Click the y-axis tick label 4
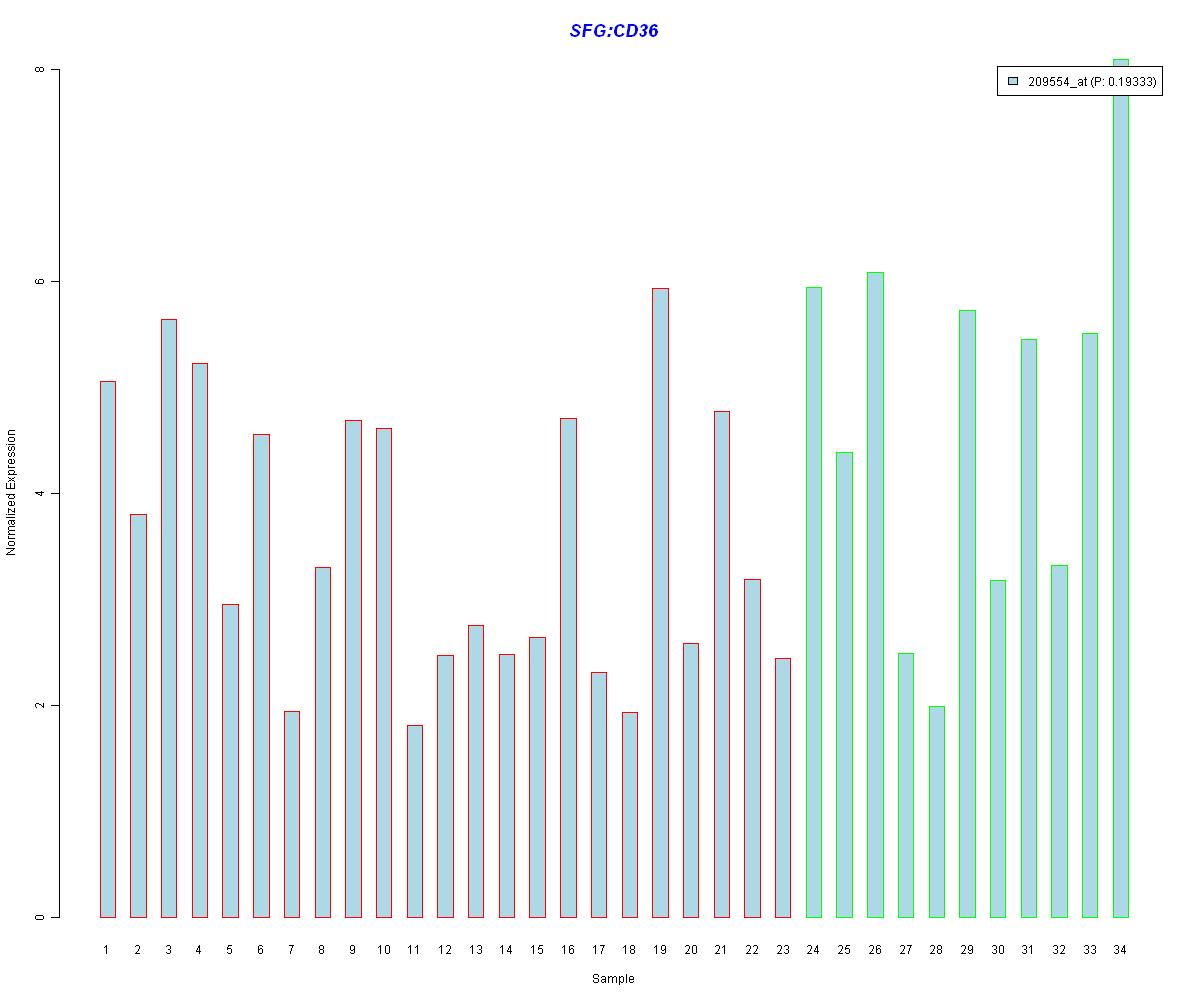 [40, 493]
